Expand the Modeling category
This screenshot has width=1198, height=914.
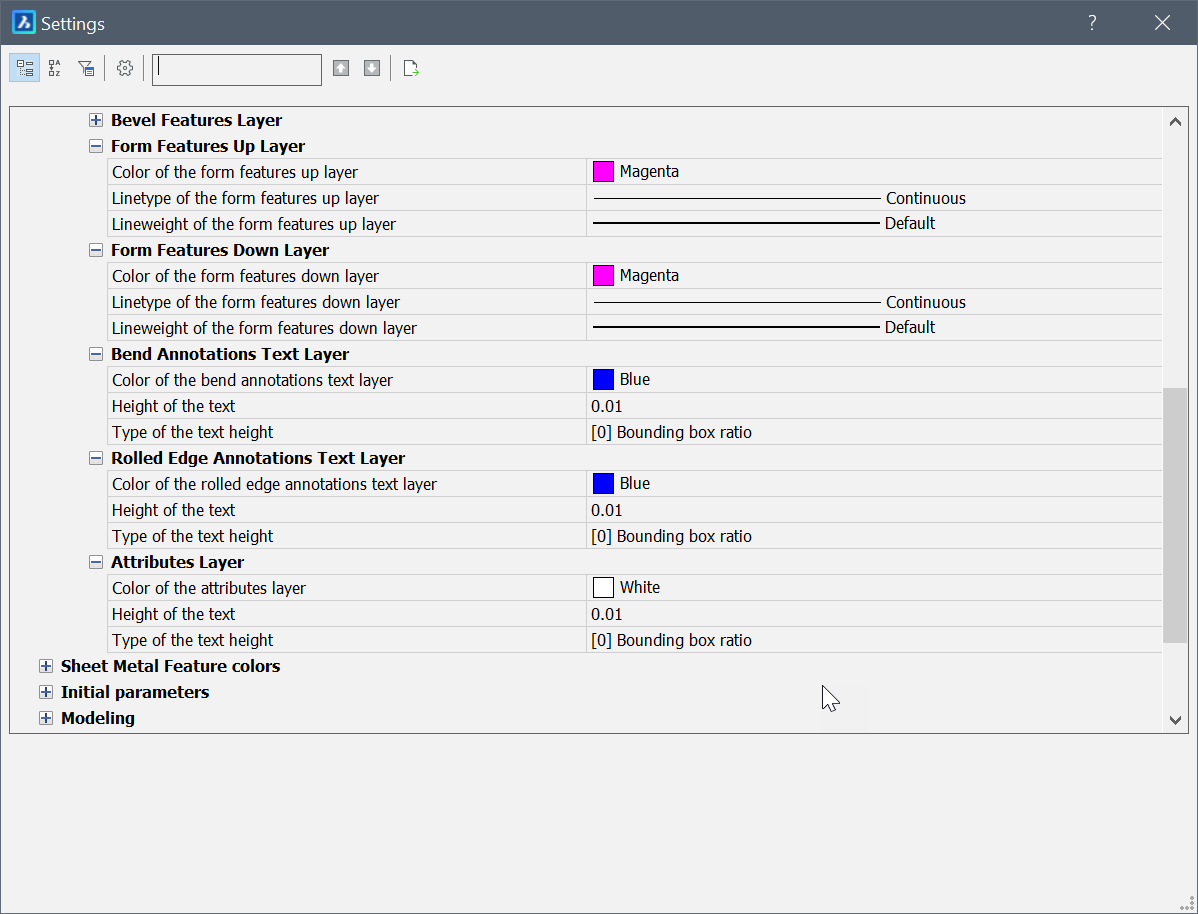[46, 718]
